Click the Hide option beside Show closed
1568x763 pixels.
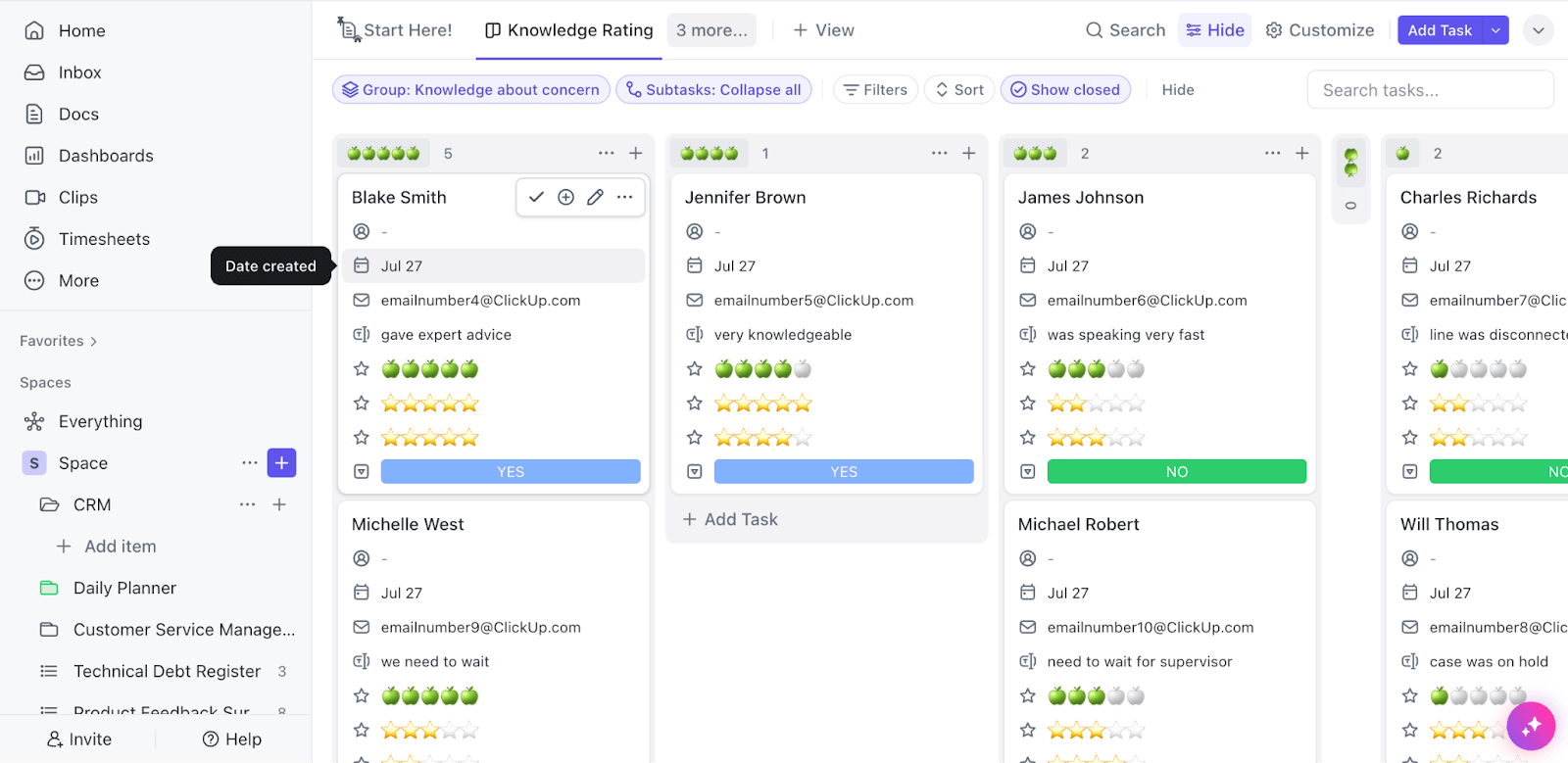(1178, 89)
